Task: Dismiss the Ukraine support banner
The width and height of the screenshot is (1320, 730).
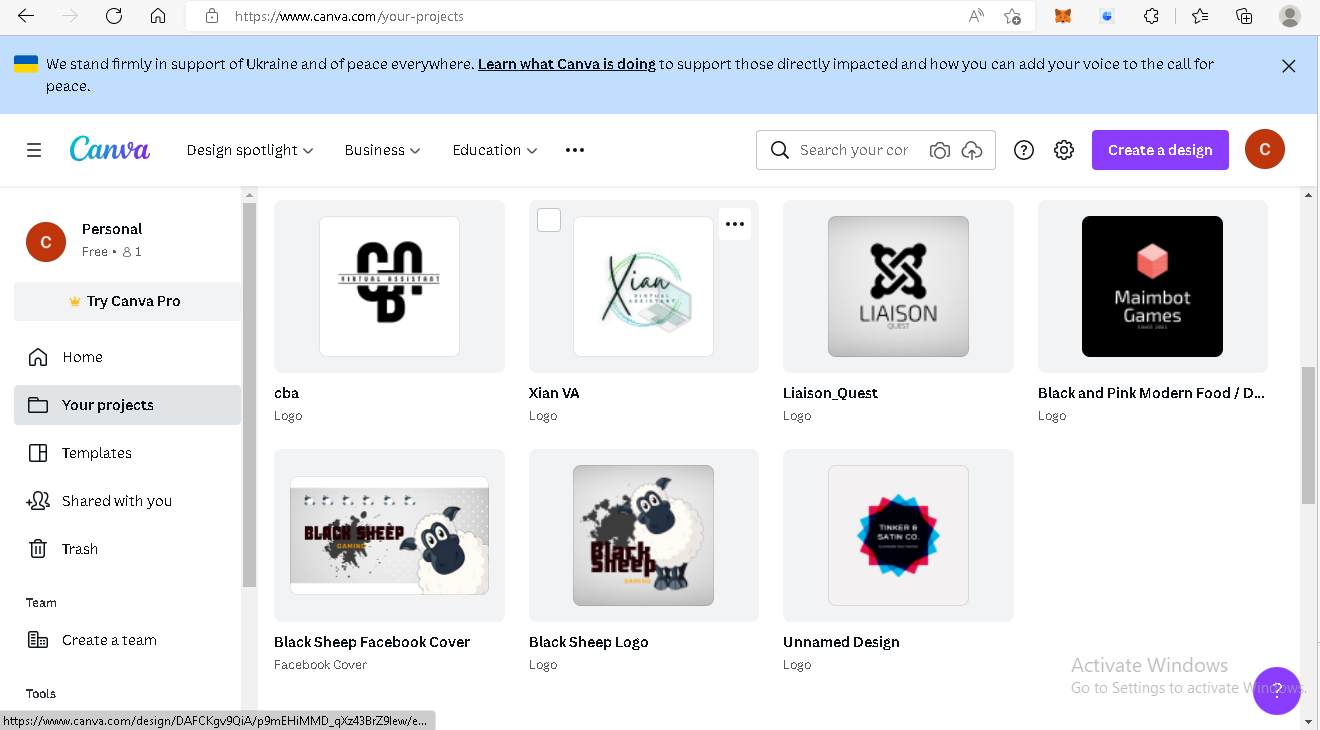Action: 1289,66
